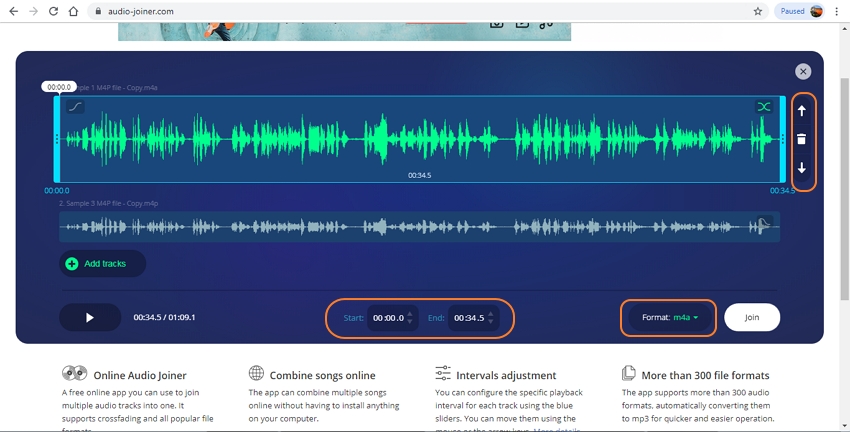Click inside track 1 green waveform
Viewport: 850px width, 432px height.
pyautogui.click(x=419, y=139)
